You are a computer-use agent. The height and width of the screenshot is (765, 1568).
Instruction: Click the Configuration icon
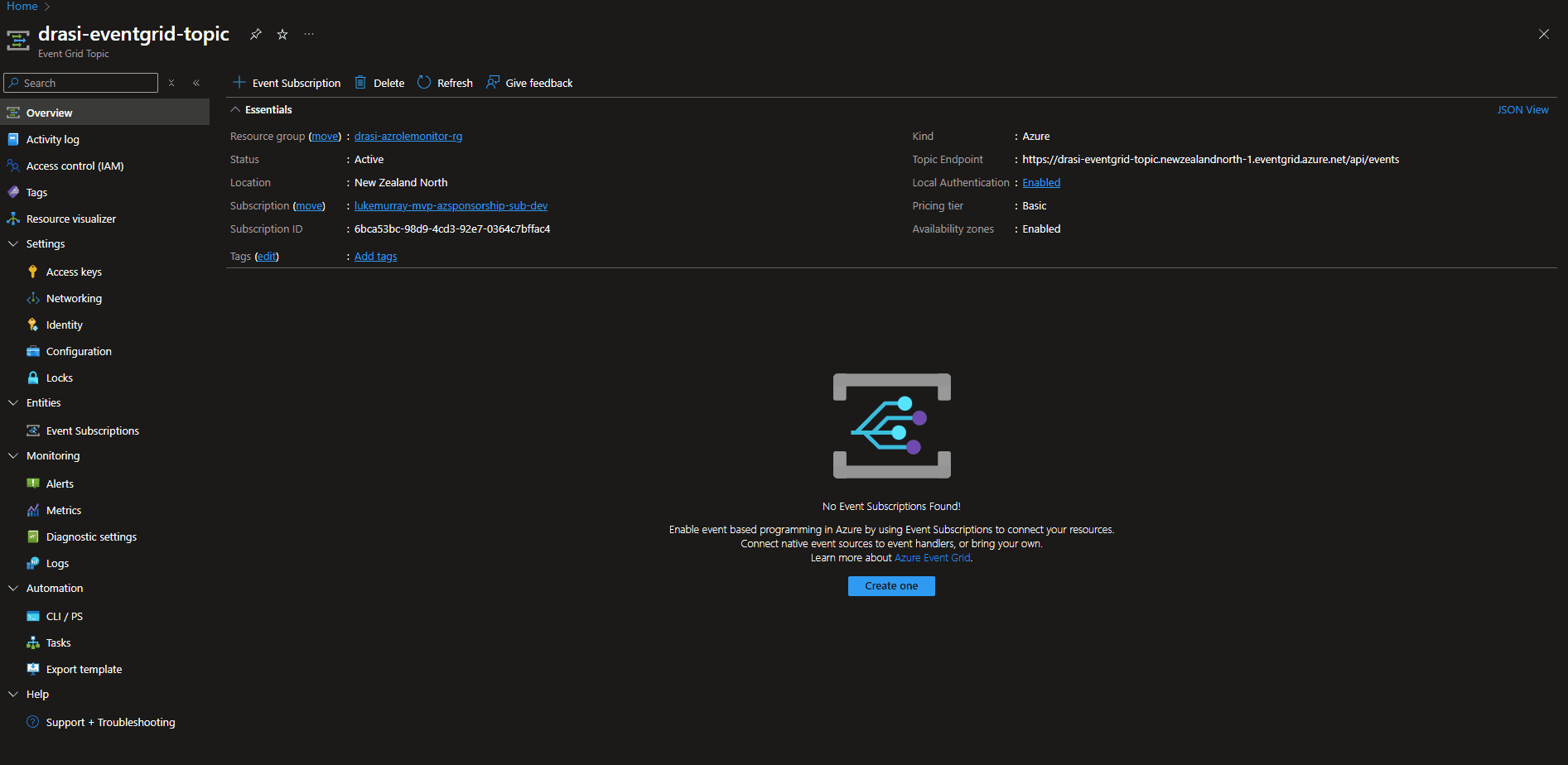pos(33,351)
